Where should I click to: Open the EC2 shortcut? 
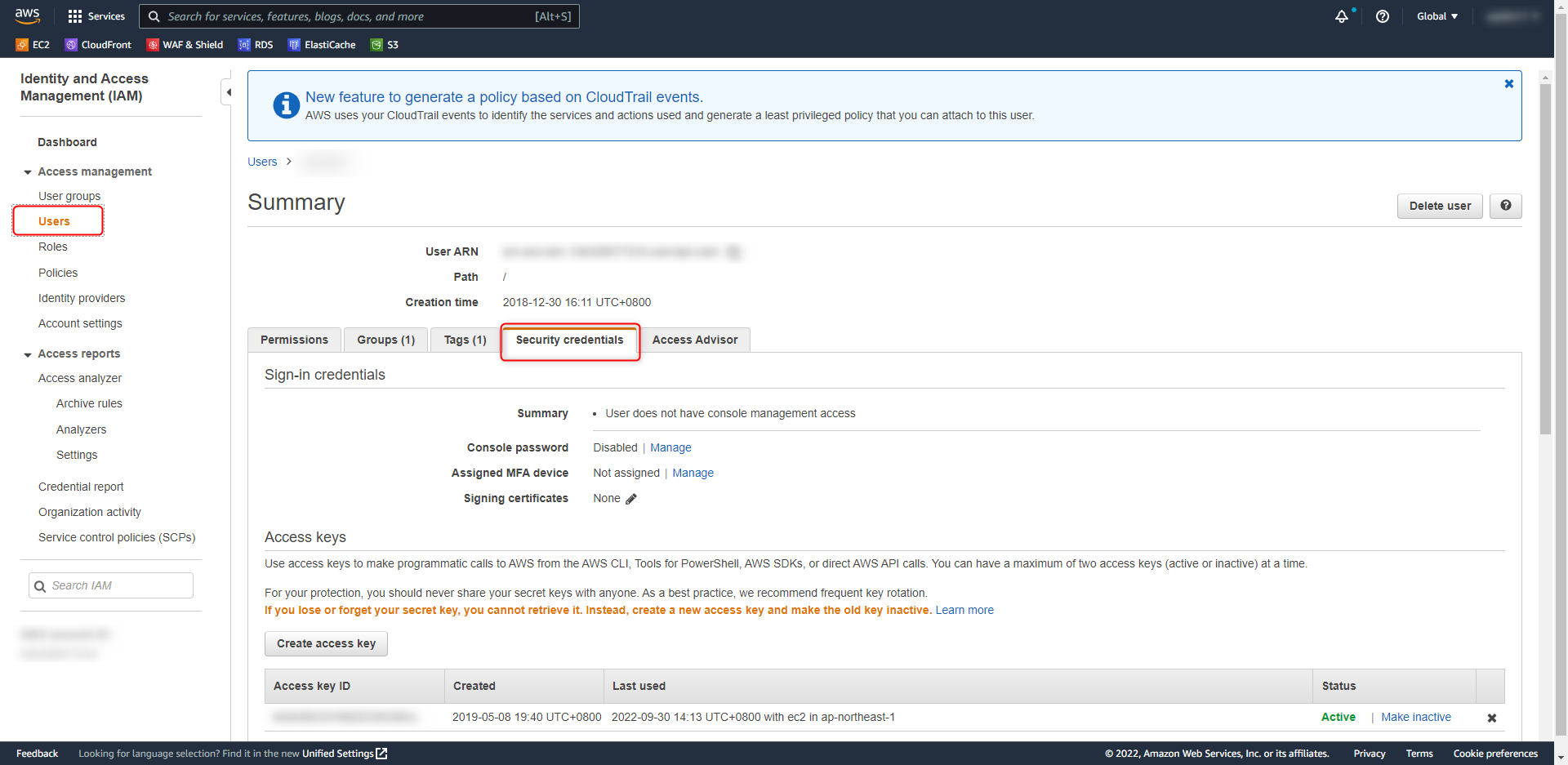coord(33,45)
